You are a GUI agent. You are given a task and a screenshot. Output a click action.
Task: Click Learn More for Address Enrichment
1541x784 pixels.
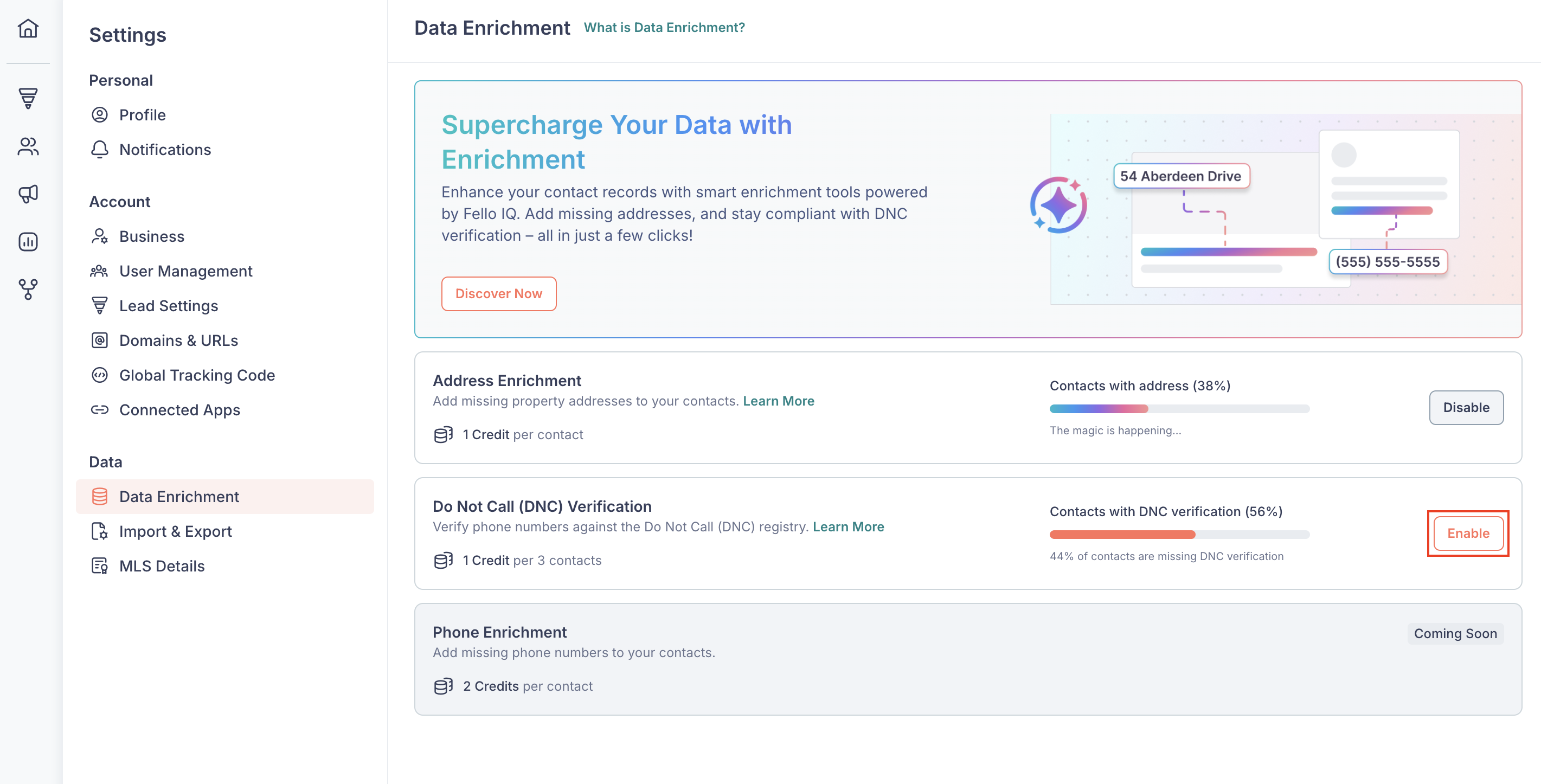click(x=778, y=401)
